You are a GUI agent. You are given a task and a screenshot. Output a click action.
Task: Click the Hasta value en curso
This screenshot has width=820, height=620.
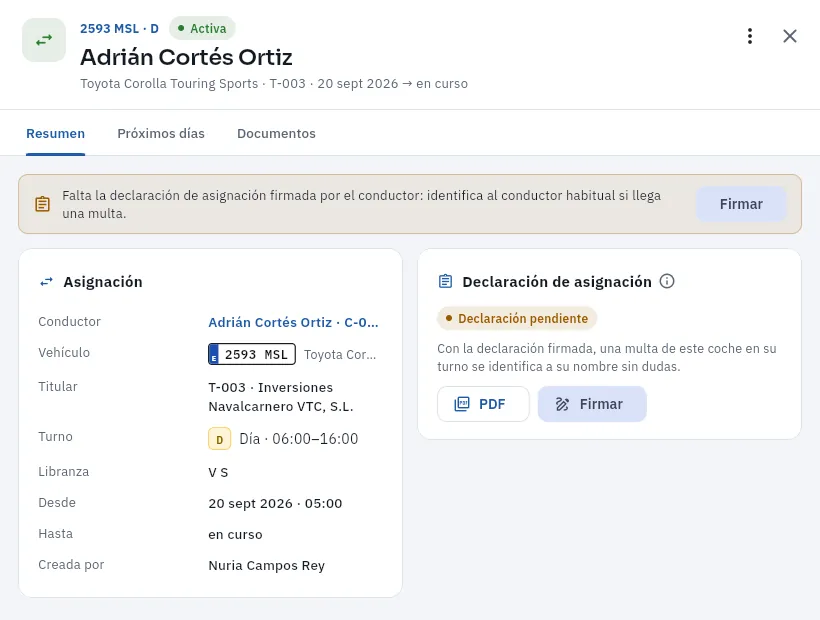pyautogui.click(x=235, y=534)
